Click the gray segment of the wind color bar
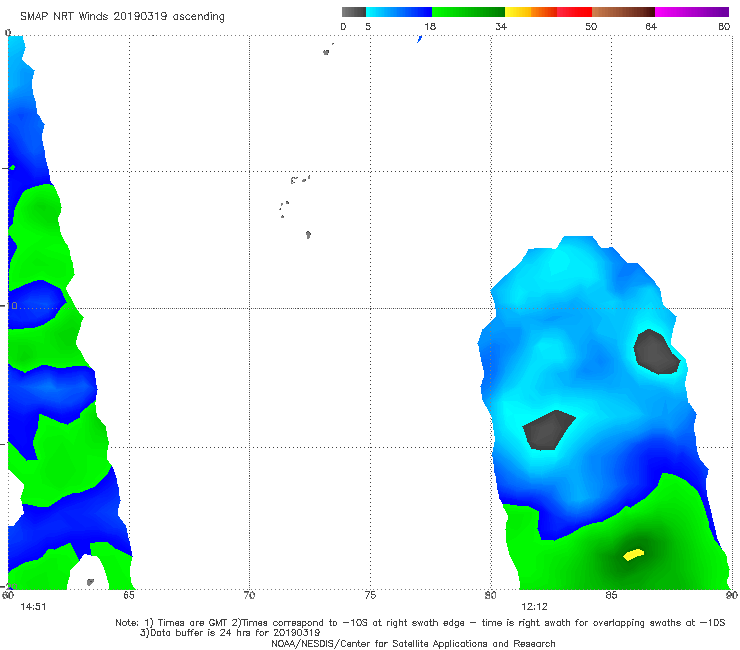740x650 pixels. coord(354,12)
